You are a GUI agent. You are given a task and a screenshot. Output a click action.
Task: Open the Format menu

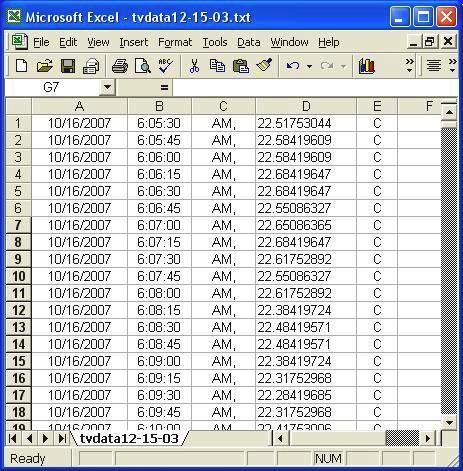tap(175, 42)
